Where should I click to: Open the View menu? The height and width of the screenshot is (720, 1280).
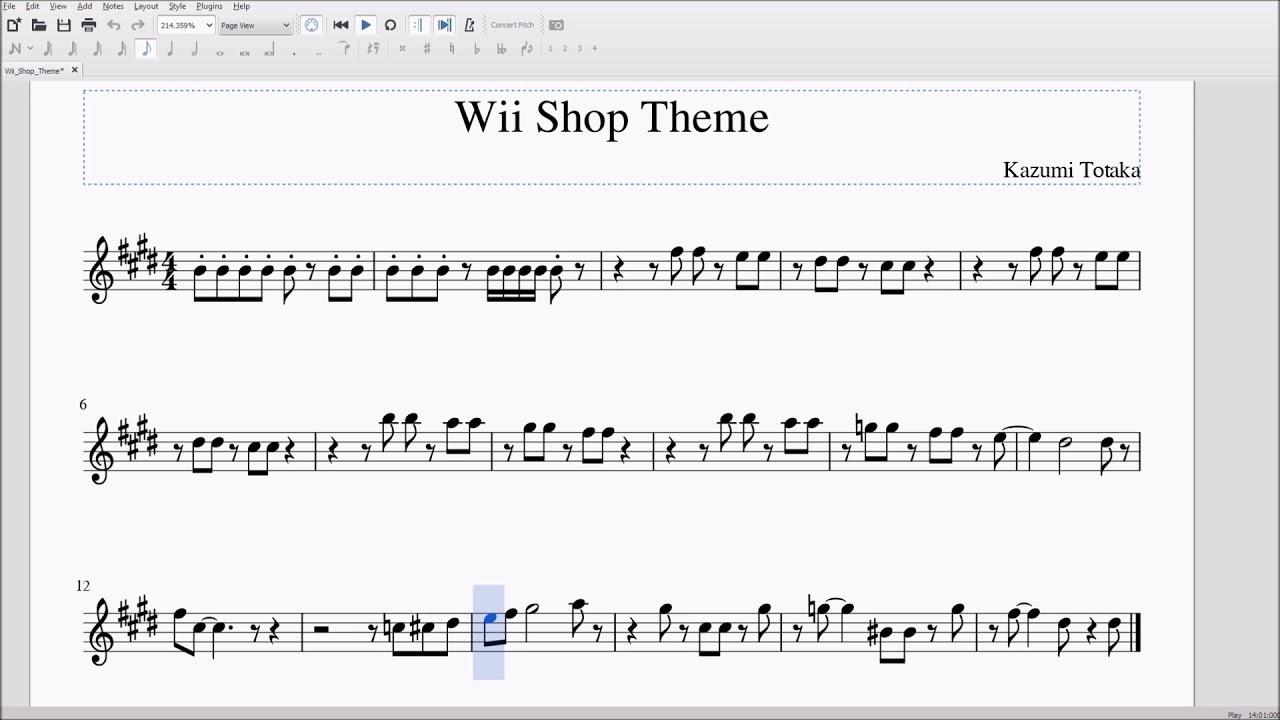pos(58,6)
